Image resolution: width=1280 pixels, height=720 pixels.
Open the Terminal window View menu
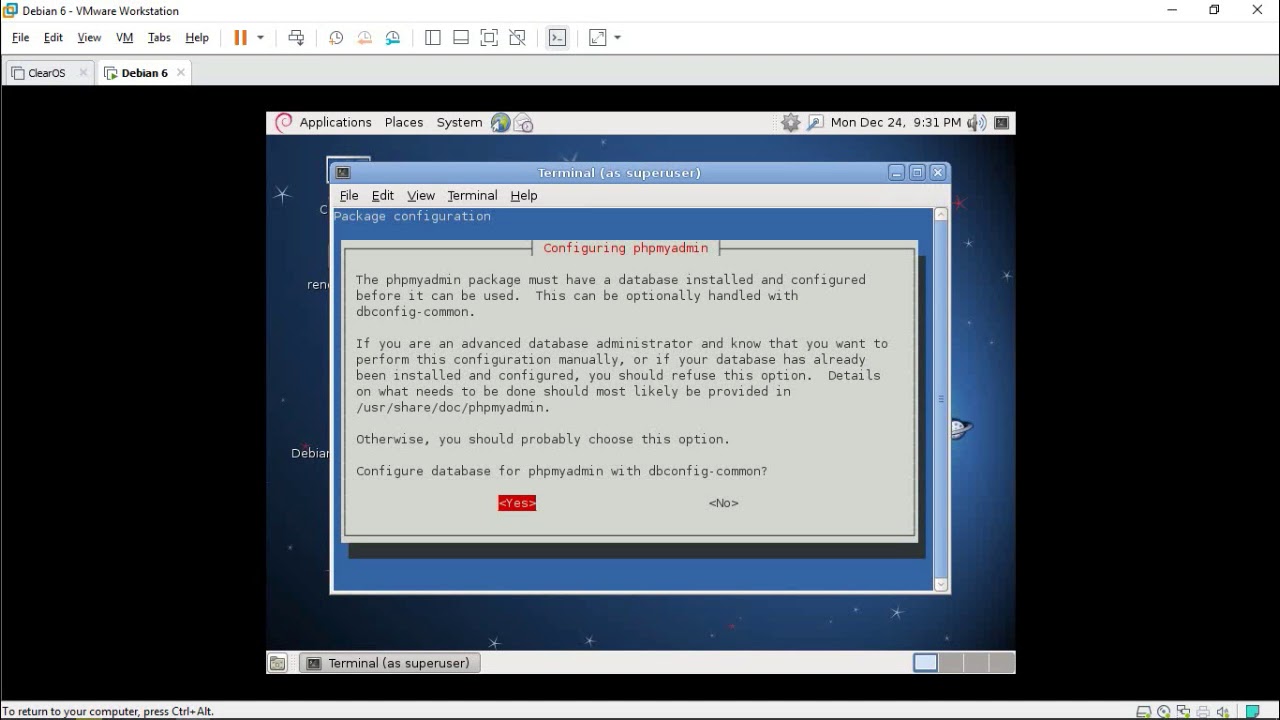pyautogui.click(x=421, y=196)
